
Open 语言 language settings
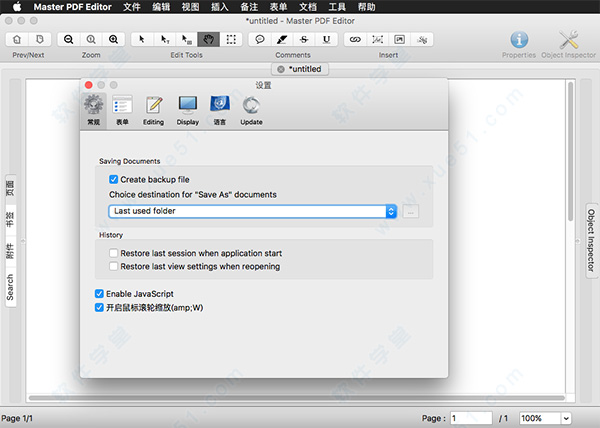(x=220, y=110)
